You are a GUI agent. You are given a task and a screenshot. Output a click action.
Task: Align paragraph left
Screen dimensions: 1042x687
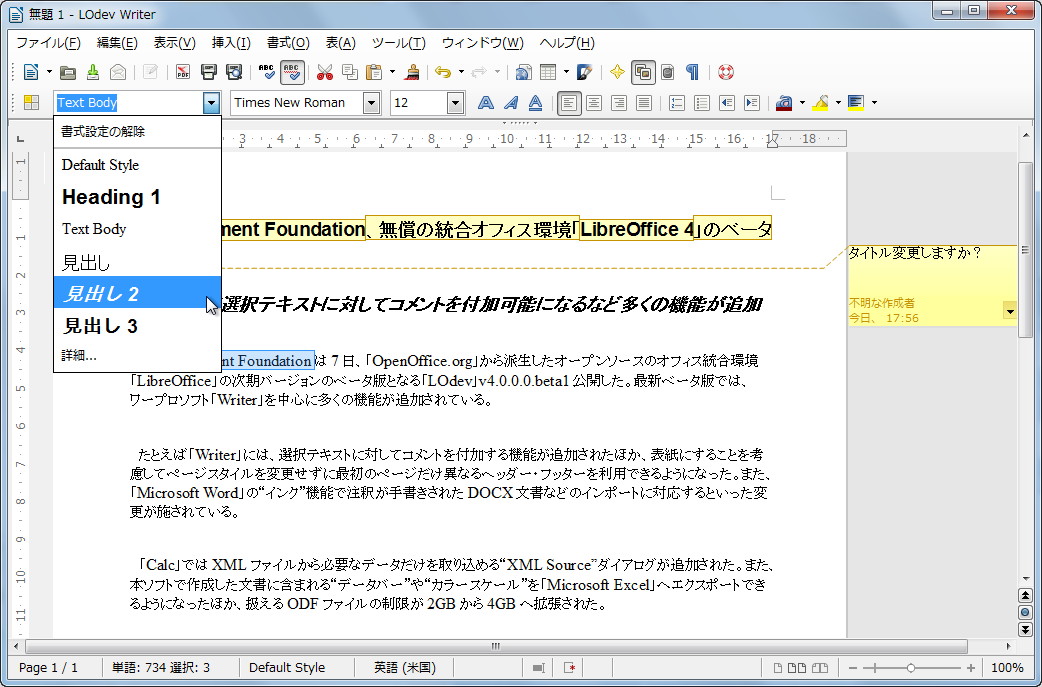click(x=569, y=102)
